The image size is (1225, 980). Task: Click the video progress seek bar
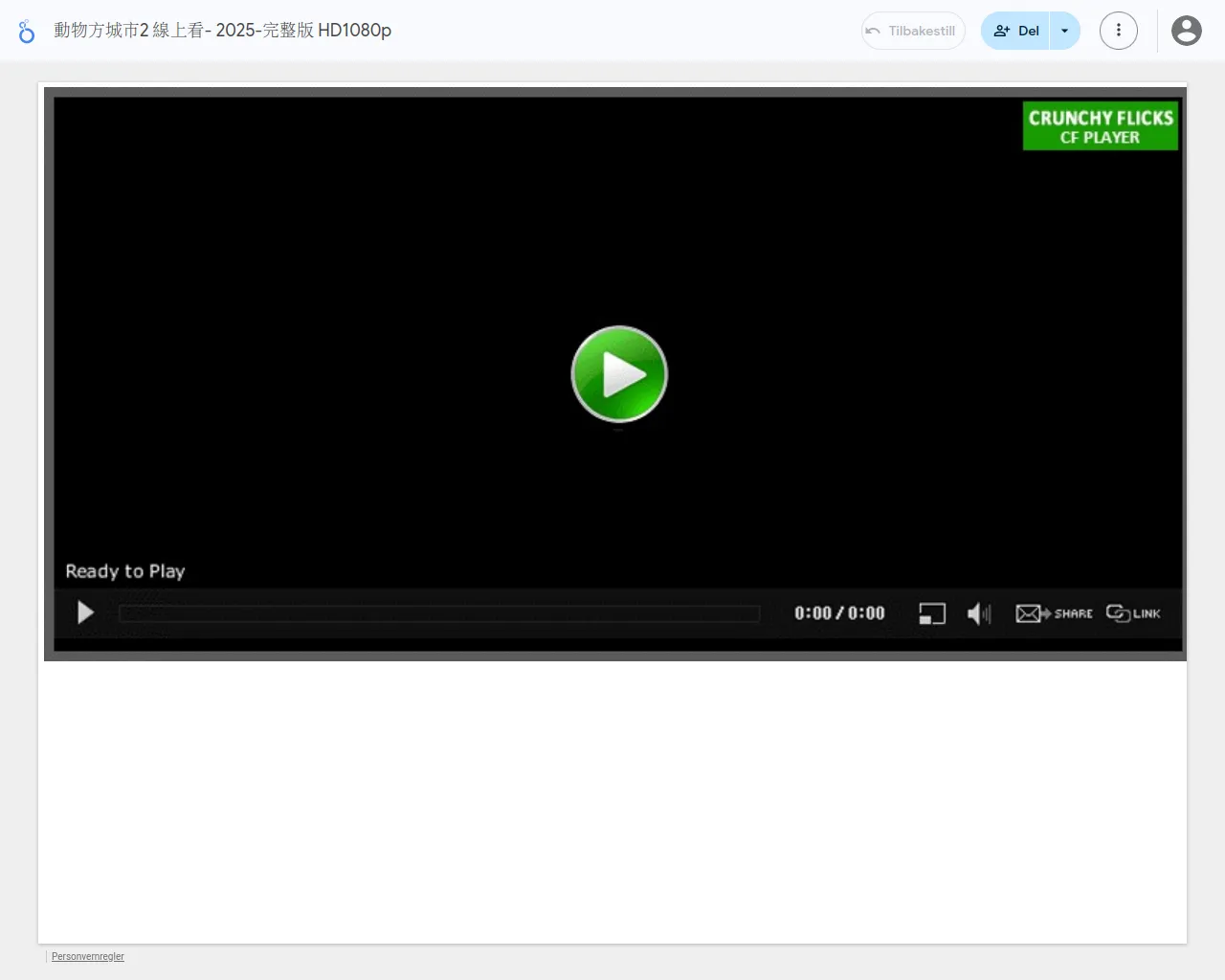(438, 613)
